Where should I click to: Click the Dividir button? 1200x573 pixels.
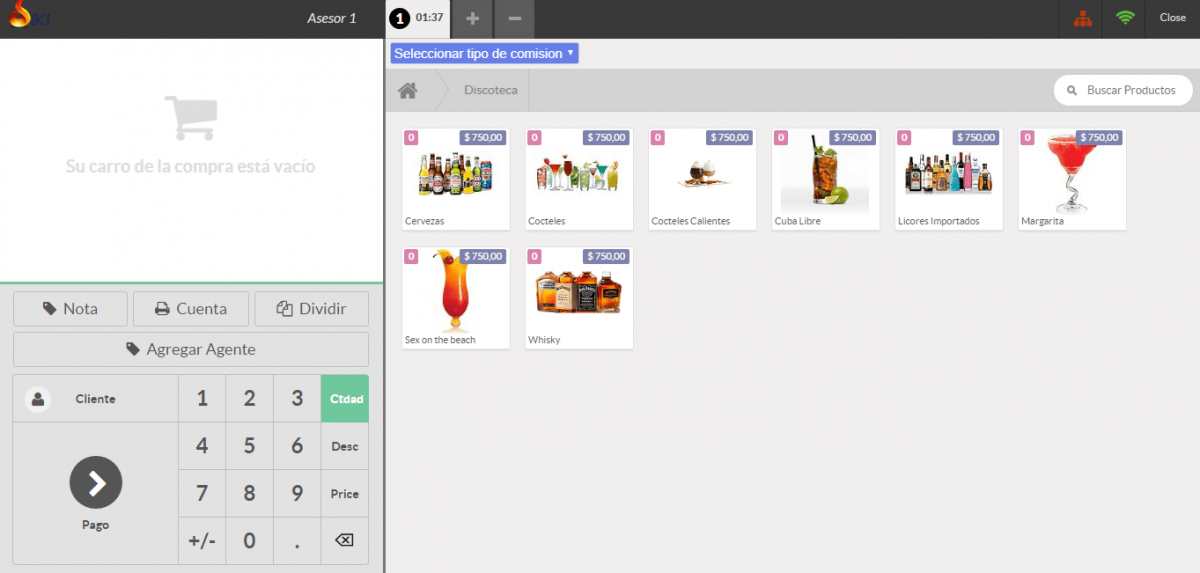pyautogui.click(x=311, y=309)
